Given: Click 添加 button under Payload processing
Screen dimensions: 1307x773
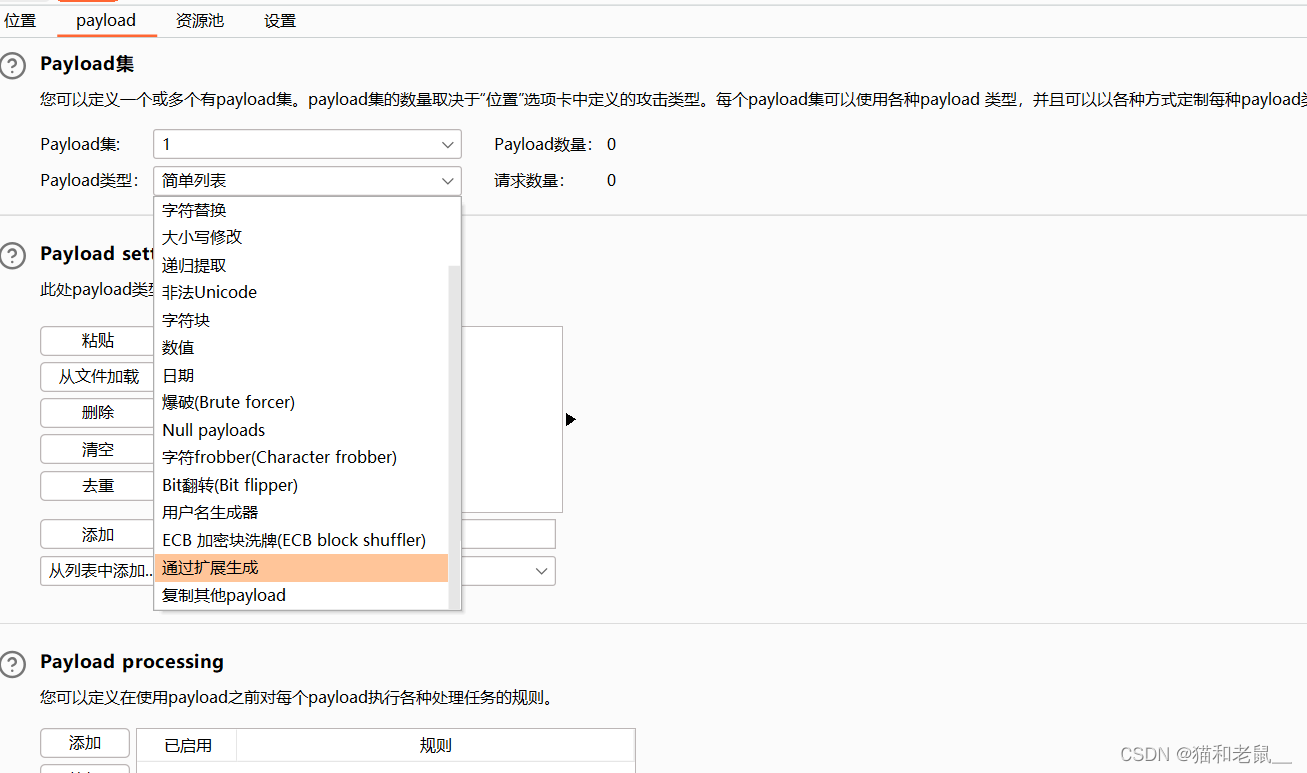Looking at the screenshot, I should (85, 743).
